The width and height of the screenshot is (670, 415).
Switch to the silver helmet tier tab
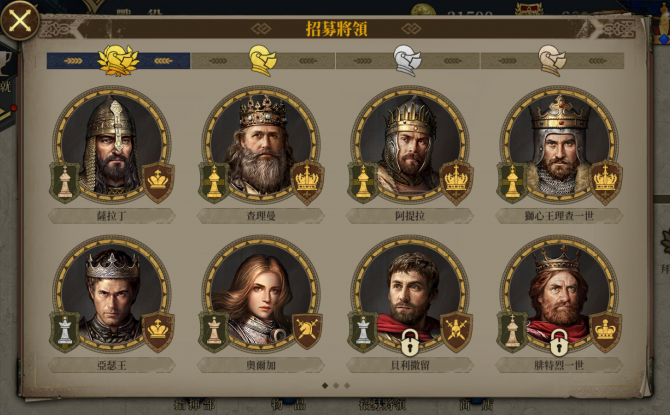407,61
